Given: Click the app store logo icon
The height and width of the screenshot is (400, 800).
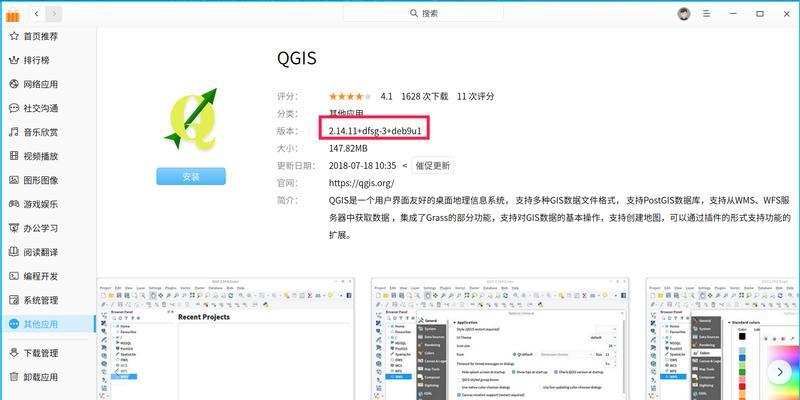Looking at the screenshot, I should (x=12, y=14).
